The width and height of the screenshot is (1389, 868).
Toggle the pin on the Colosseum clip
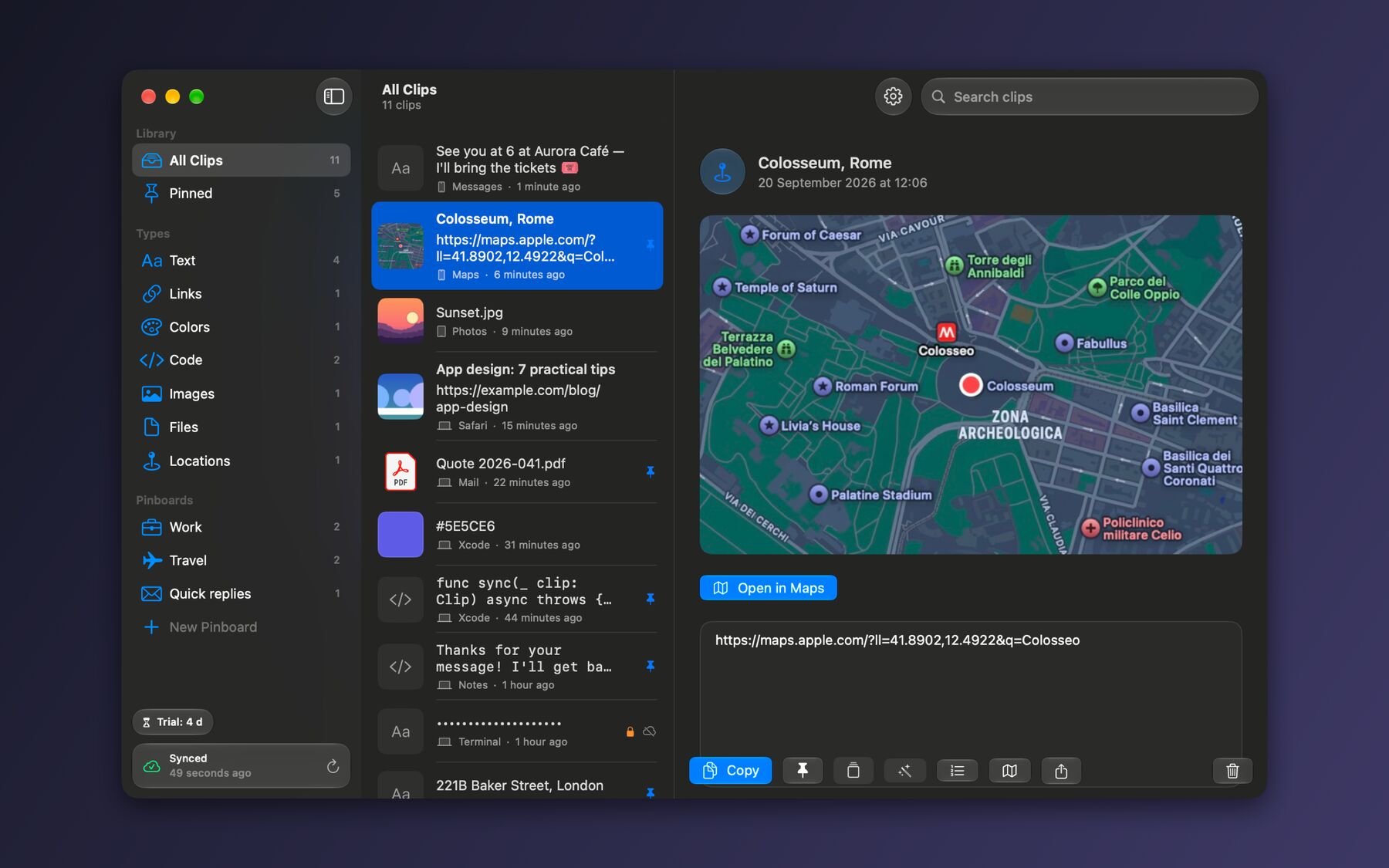(651, 245)
